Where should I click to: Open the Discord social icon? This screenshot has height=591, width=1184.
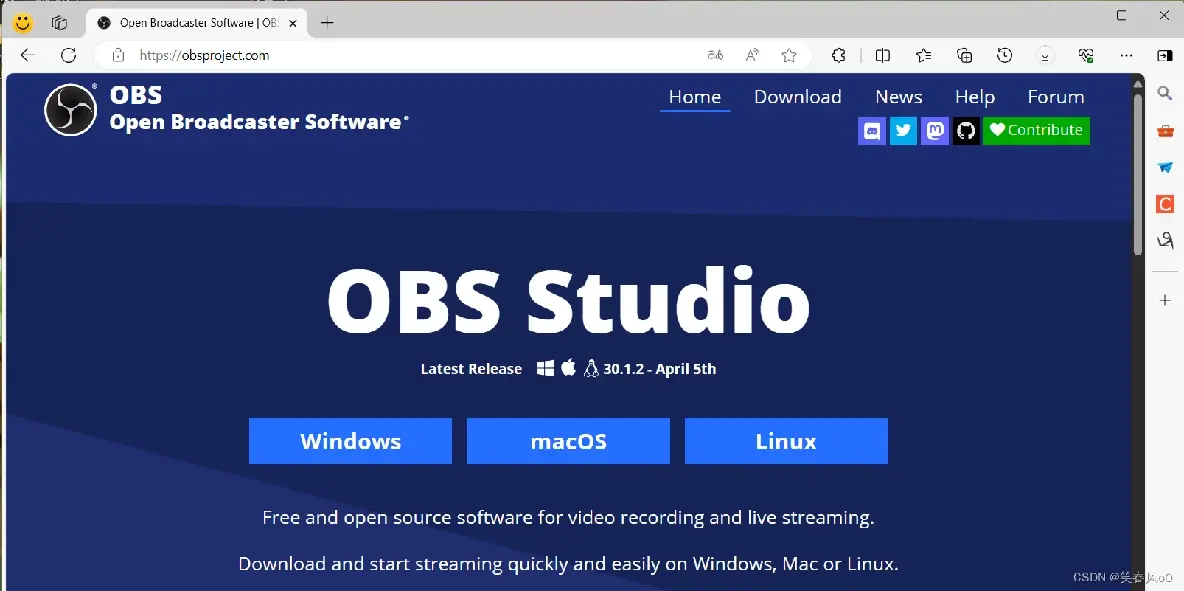(872, 131)
